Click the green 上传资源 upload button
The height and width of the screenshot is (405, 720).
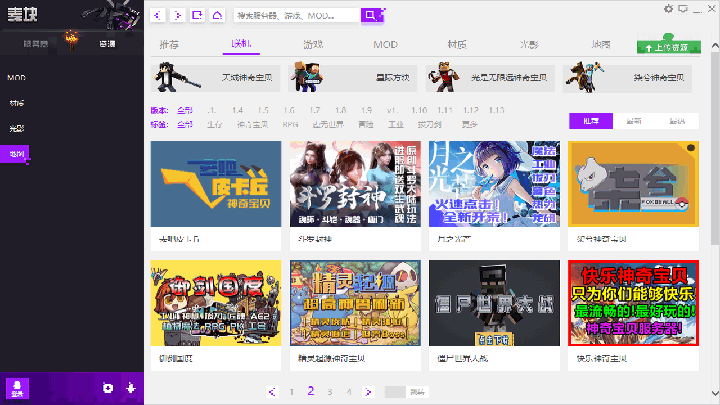(669, 47)
